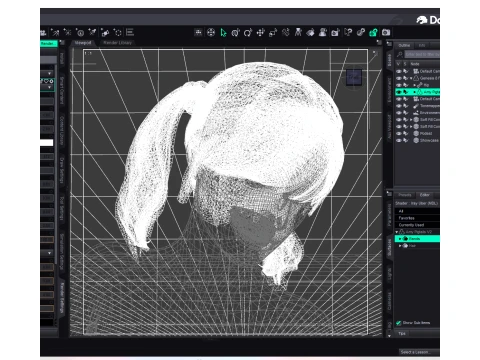The height and width of the screenshot is (360, 480).
Task: Uncheck the Show Sub Items checkbox
Action: [x=398, y=323]
